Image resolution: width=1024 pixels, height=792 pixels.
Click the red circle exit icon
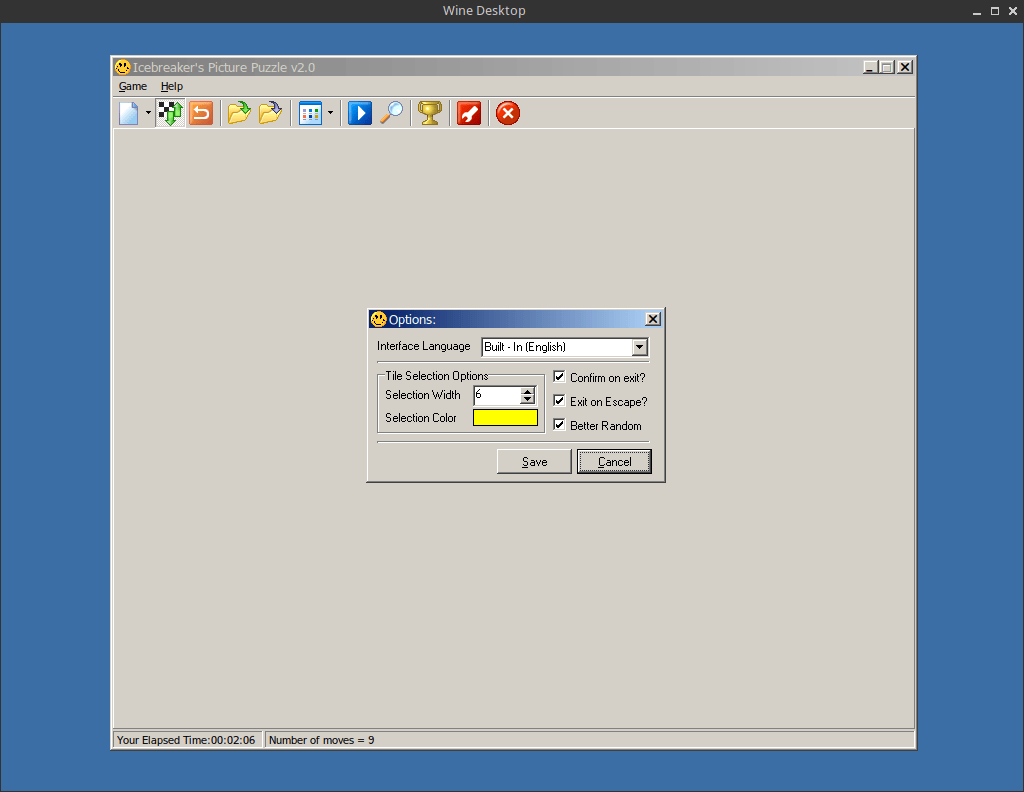point(507,113)
